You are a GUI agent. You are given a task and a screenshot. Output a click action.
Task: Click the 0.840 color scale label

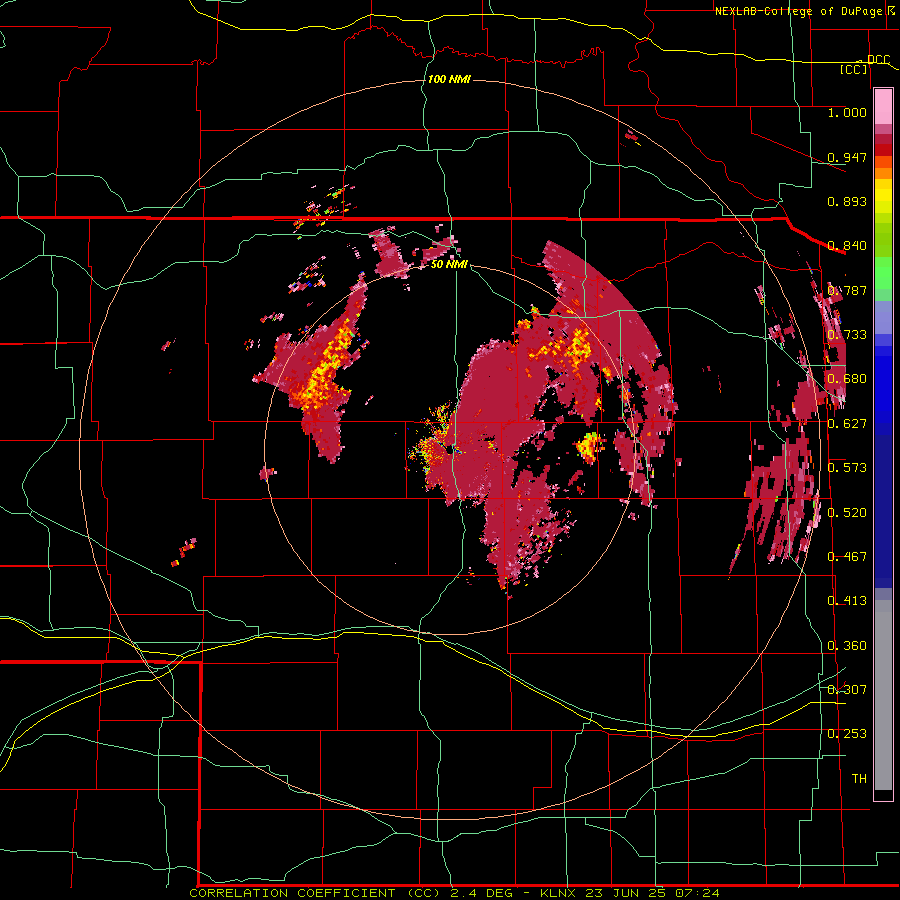click(847, 246)
